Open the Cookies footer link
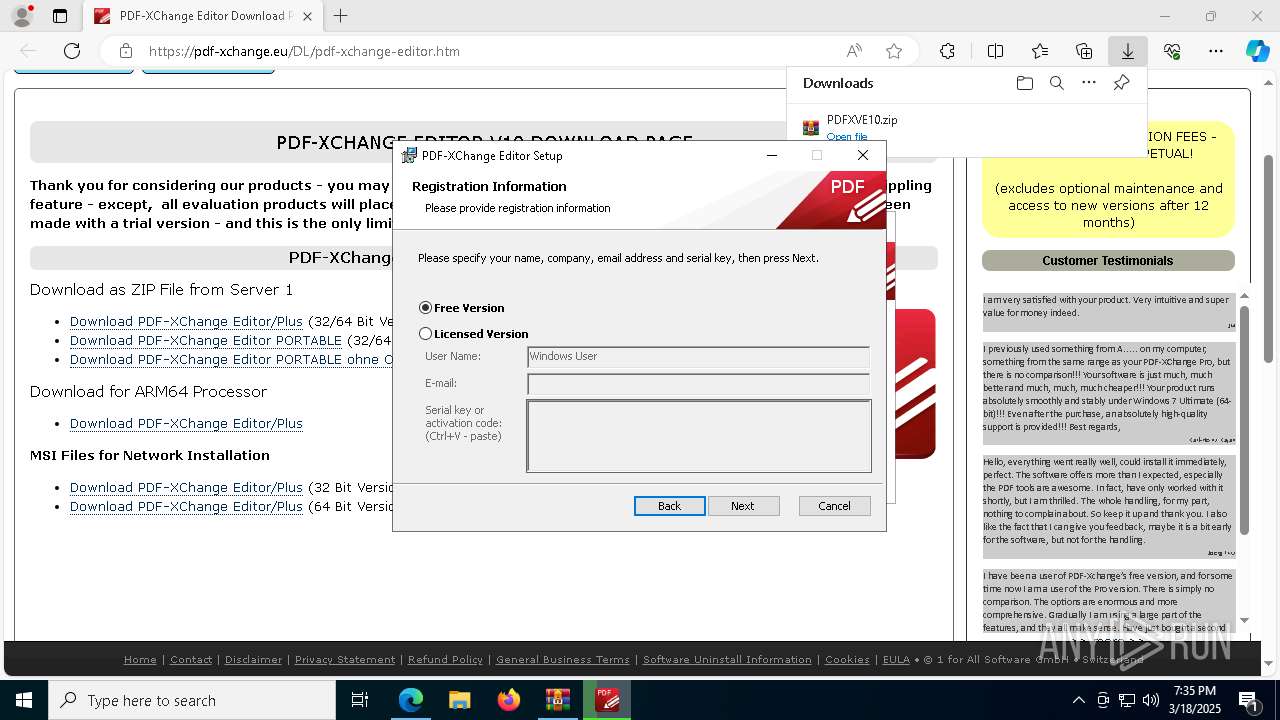1280x720 pixels. point(847,660)
